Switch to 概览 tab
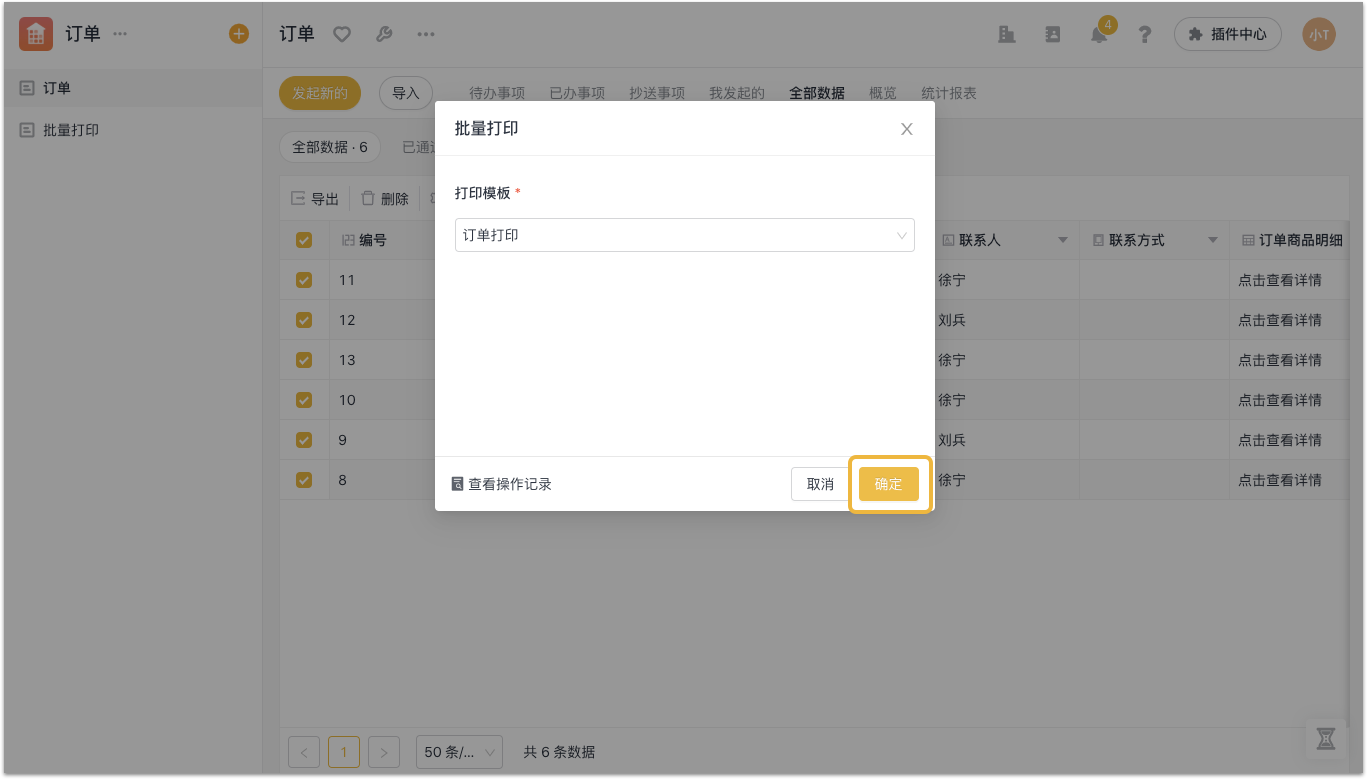1367x779 pixels. (x=883, y=93)
